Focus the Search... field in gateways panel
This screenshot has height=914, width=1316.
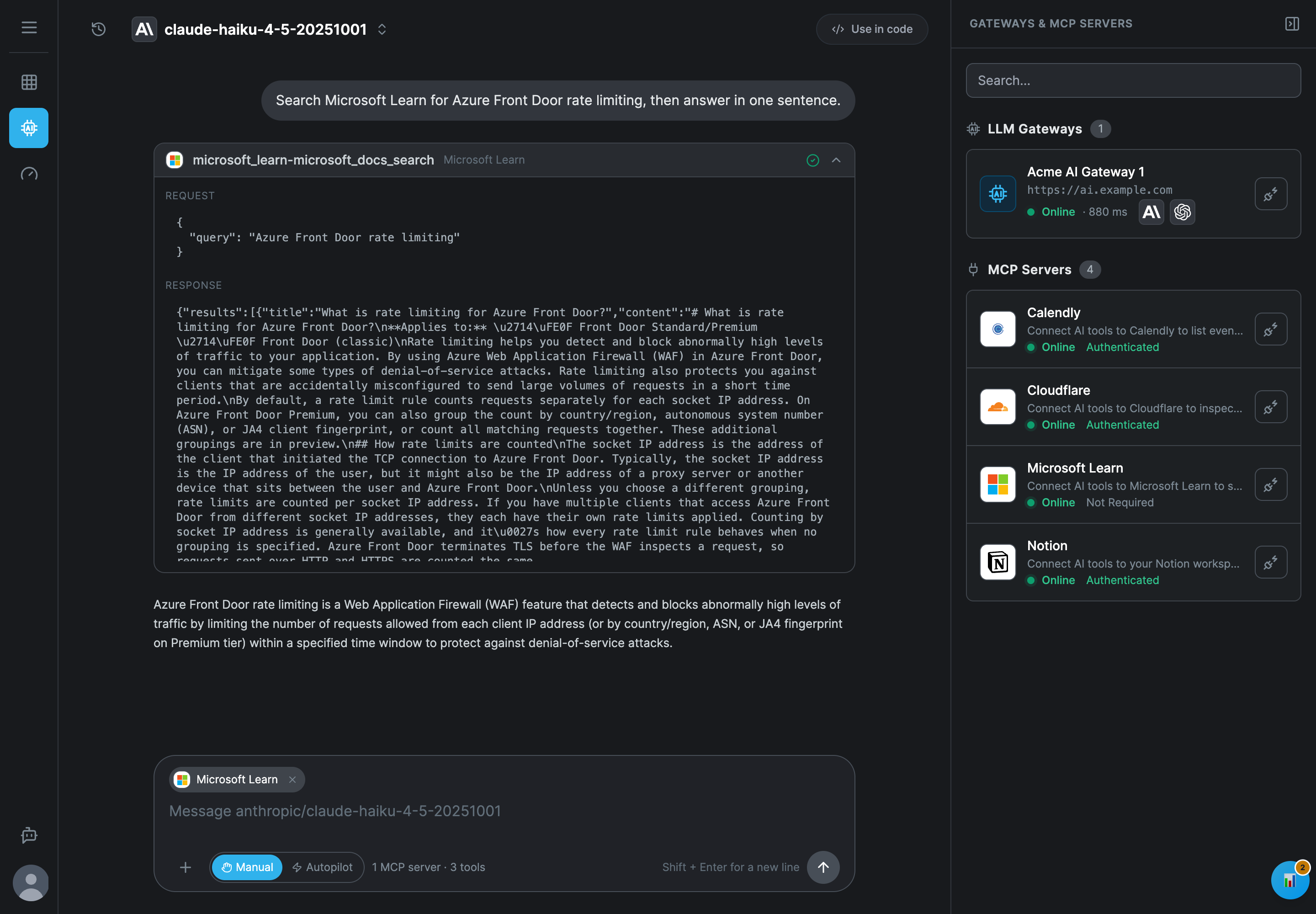[x=1133, y=81]
